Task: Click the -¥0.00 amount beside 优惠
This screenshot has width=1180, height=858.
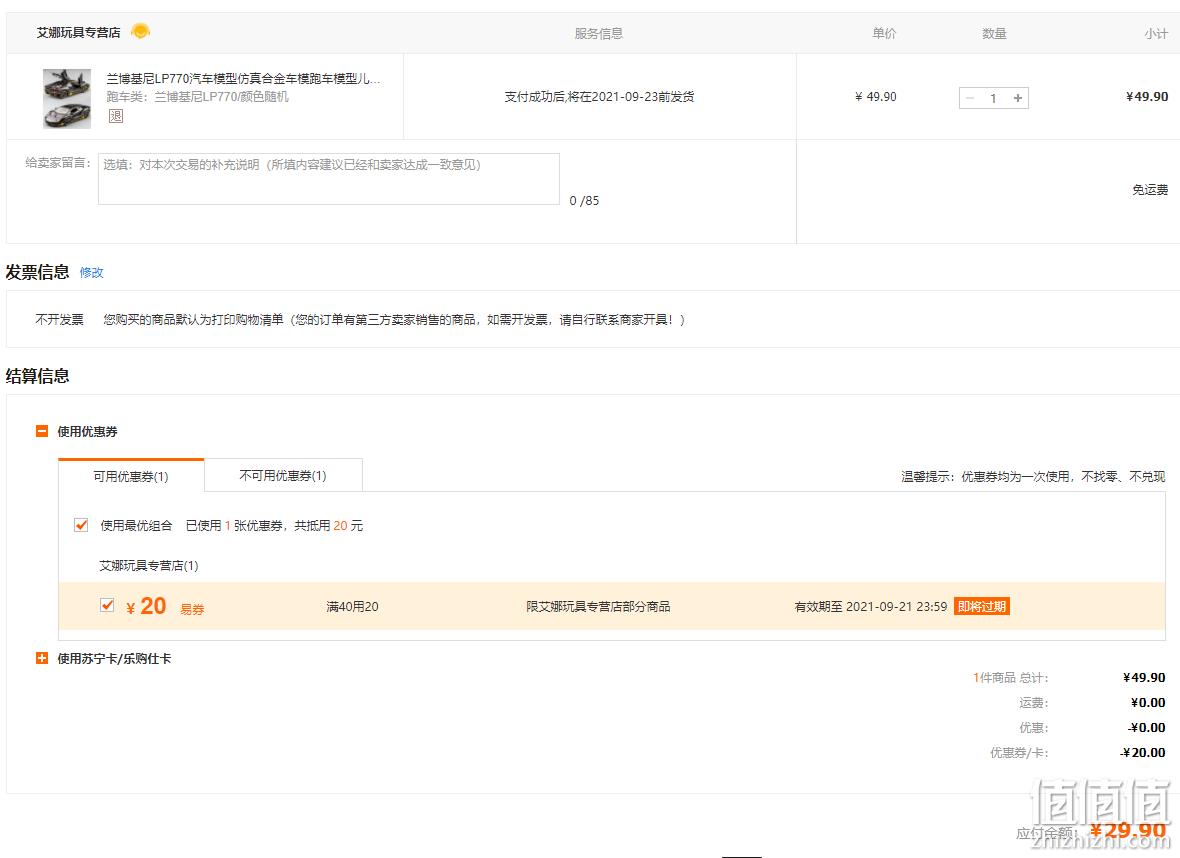Action: coord(1146,728)
